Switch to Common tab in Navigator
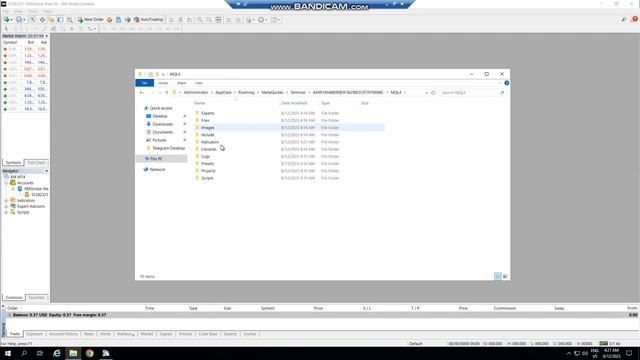The height and width of the screenshot is (360, 640). 14,298
